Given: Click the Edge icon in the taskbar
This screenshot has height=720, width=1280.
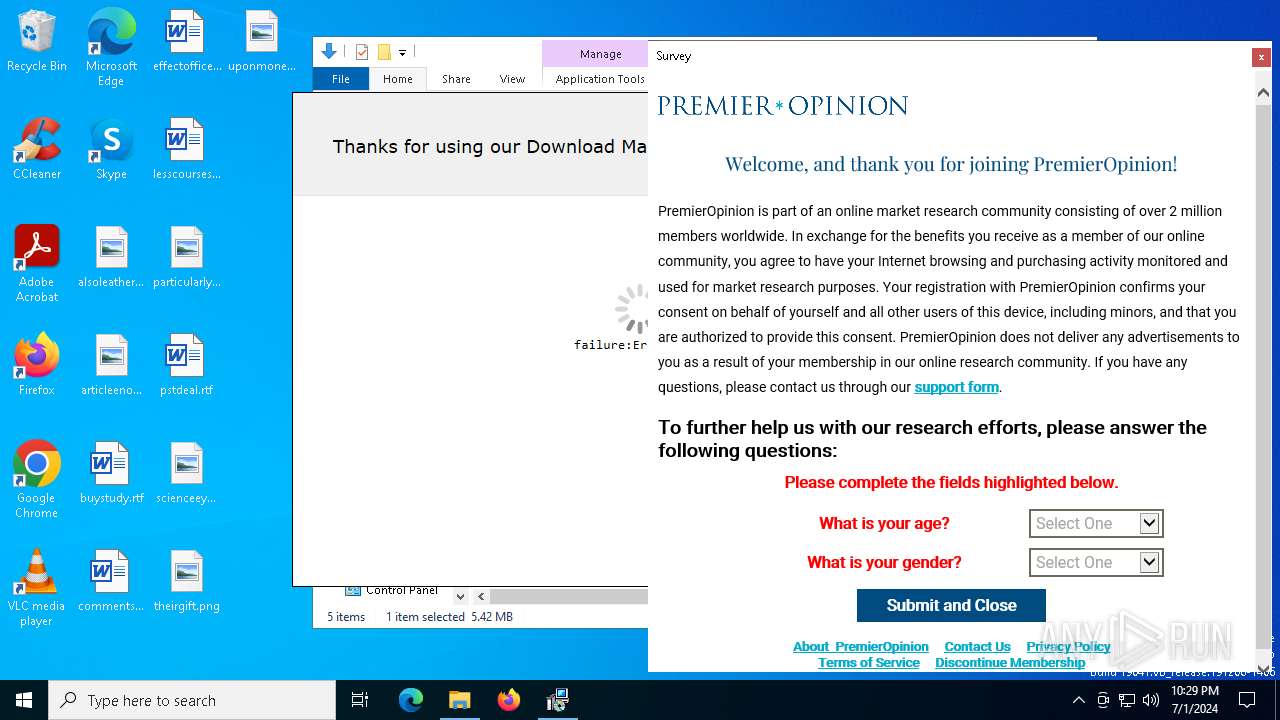Looking at the screenshot, I should [411, 700].
